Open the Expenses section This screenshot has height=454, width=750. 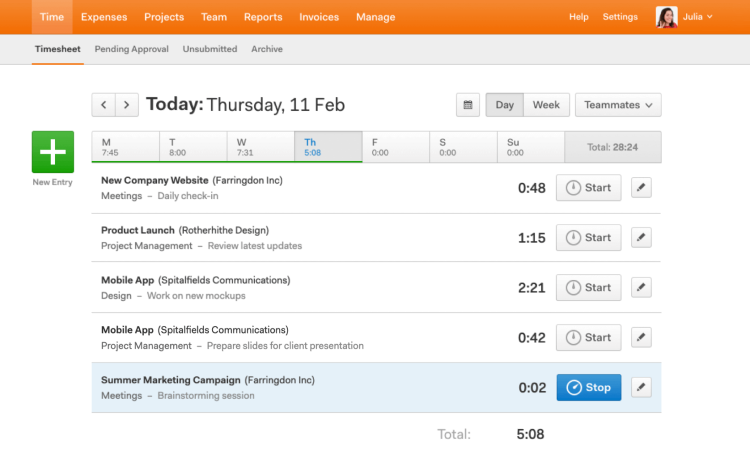point(104,17)
